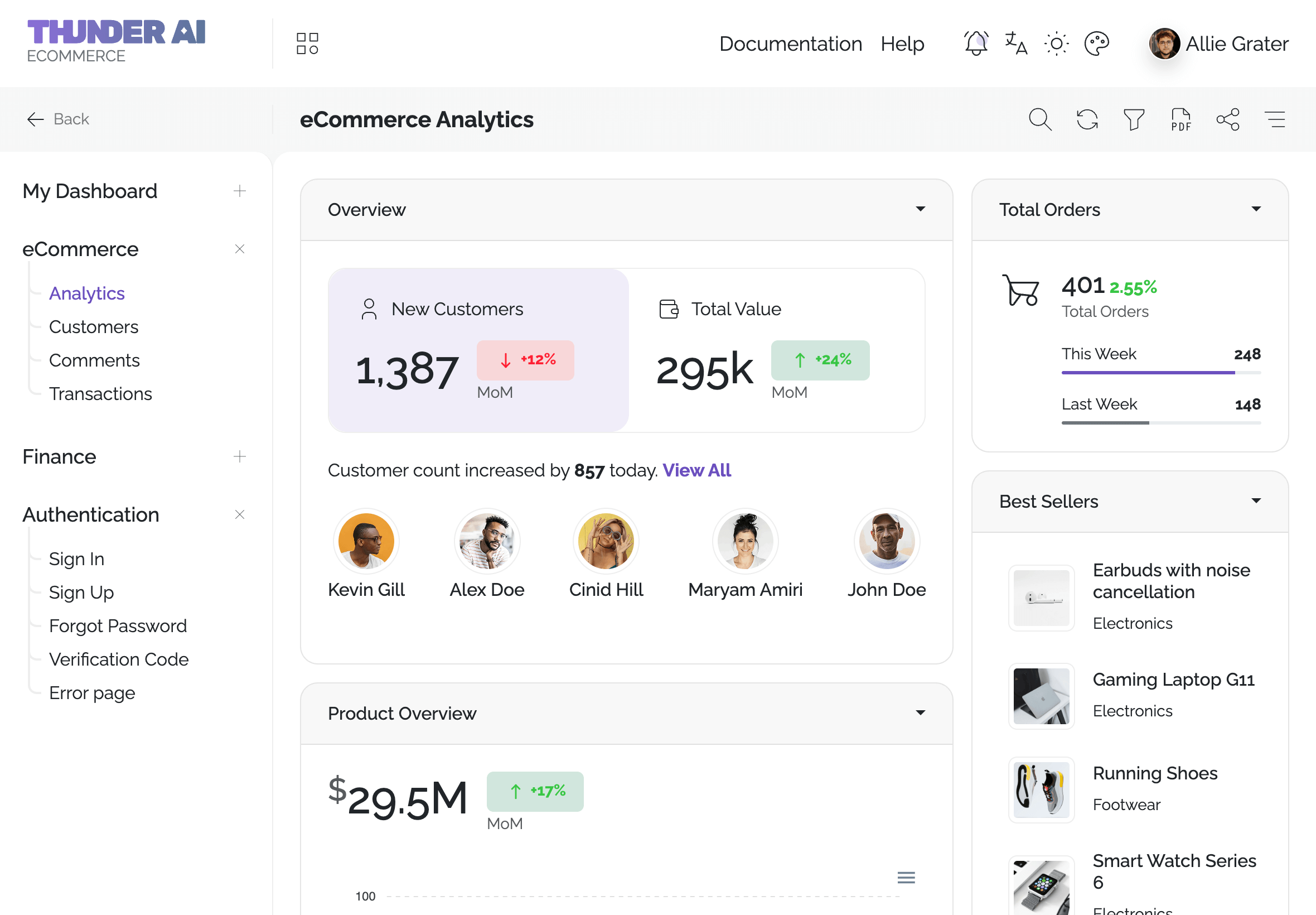1316x915 pixels.
Task: Refresh the analytics page
Action: (1087, 119)
